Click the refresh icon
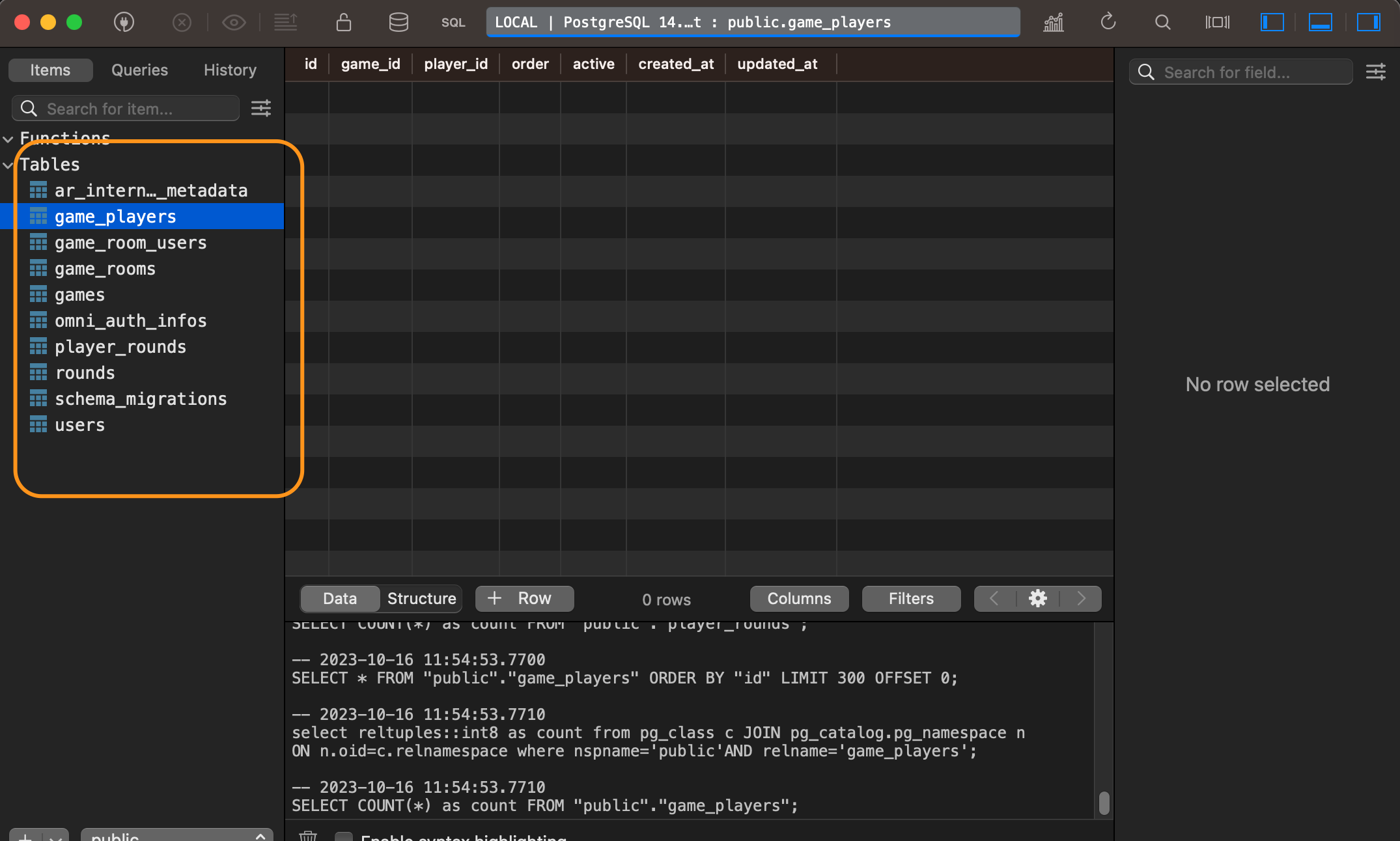1400x841 pixels. [1108, 22]
